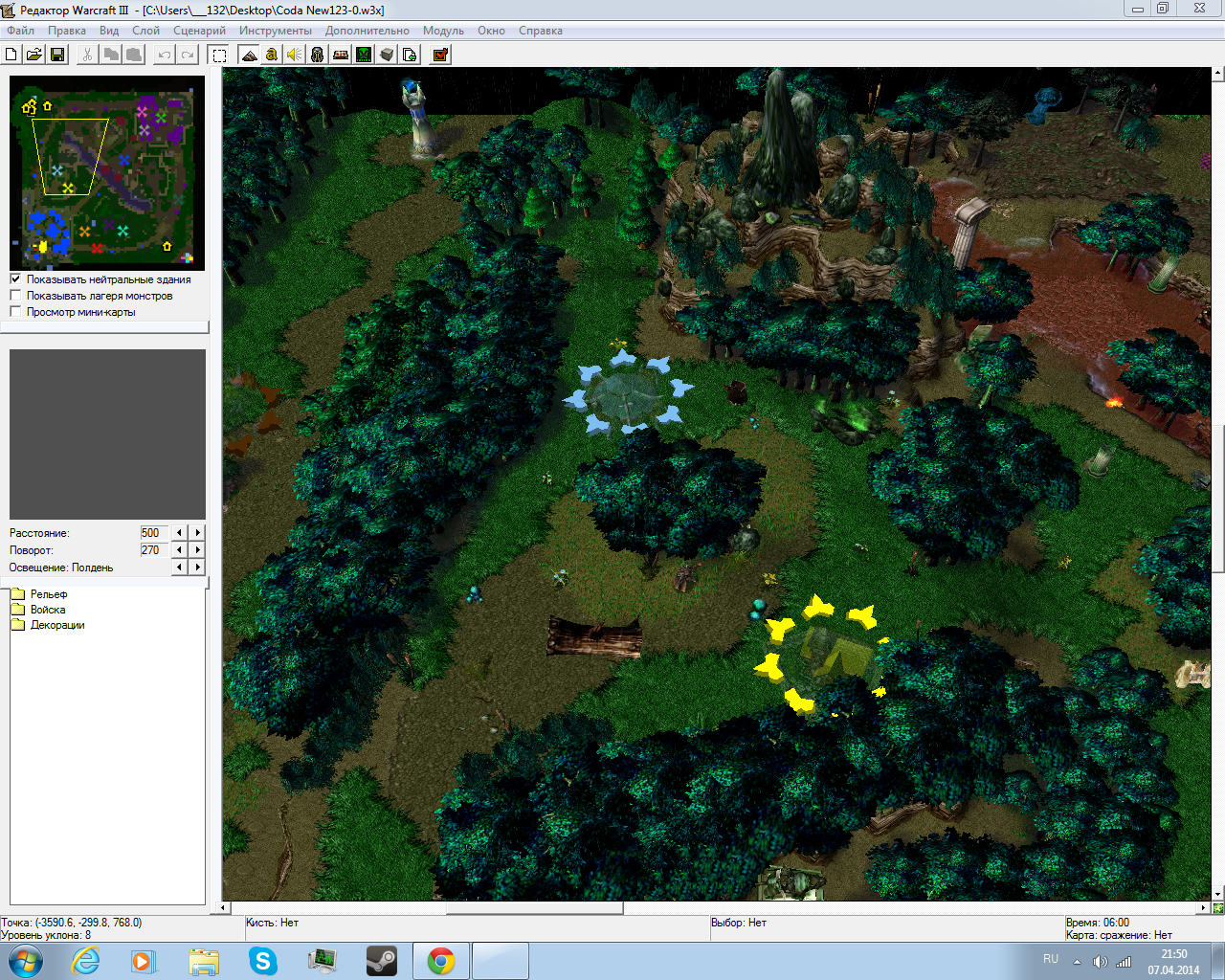
Task: Open the Слой menu
Action: tap(145, 31)
